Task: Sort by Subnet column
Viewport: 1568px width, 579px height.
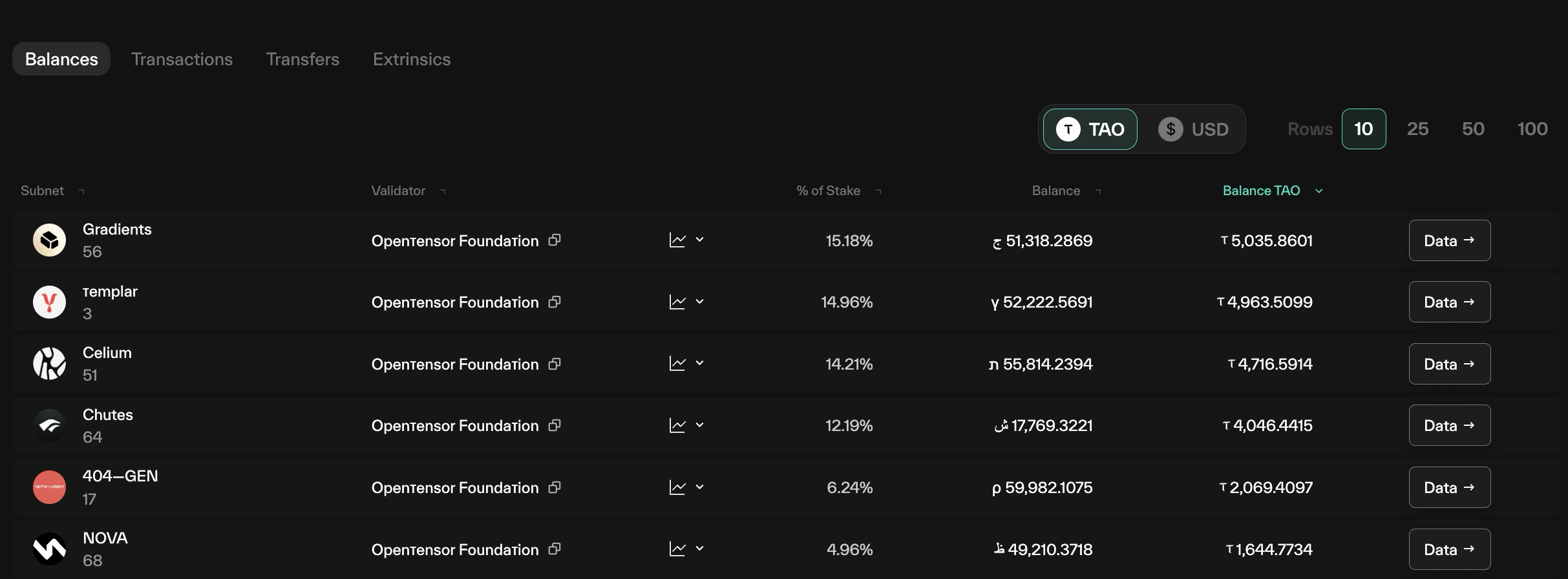Action: (53, 191)
